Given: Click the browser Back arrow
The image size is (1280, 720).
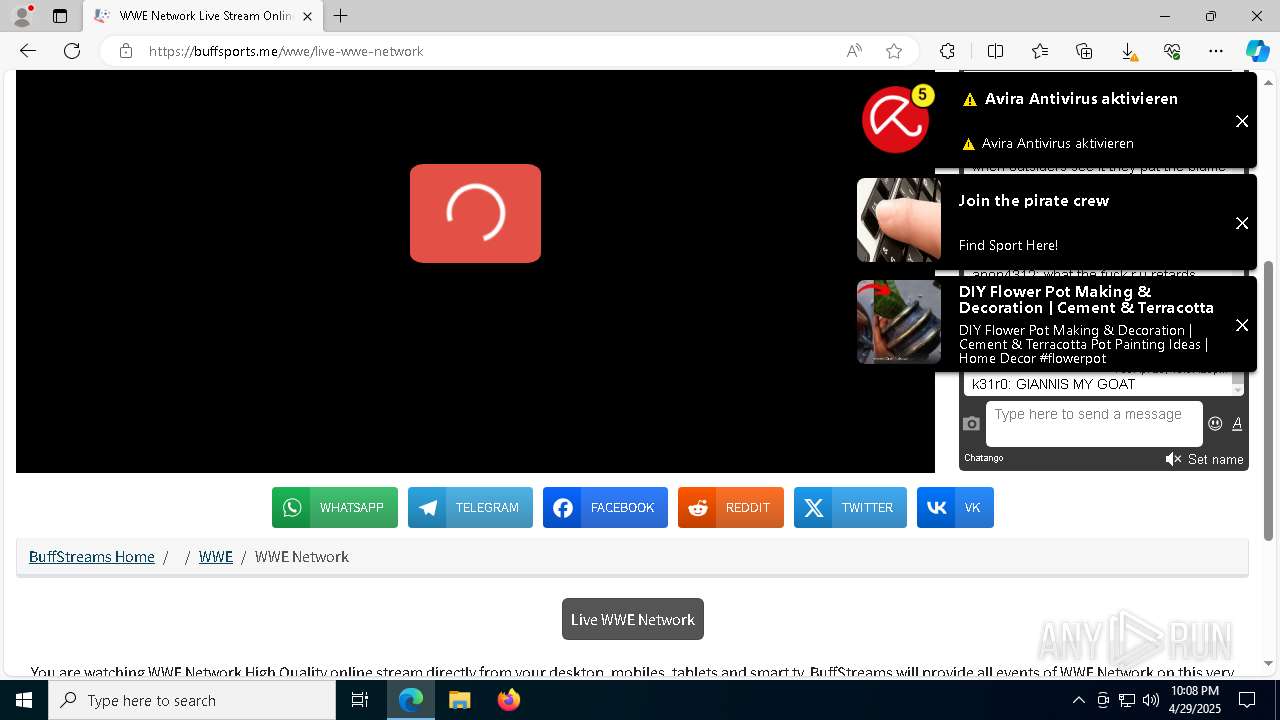Looking at the screenshot, I should (x=28, y=51).
